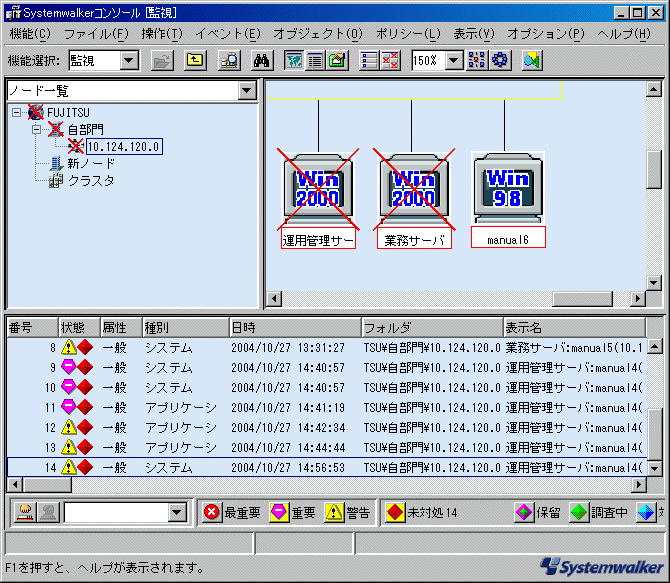Click the house picture view icon
The image size is (670, 583).
[337, 60]
